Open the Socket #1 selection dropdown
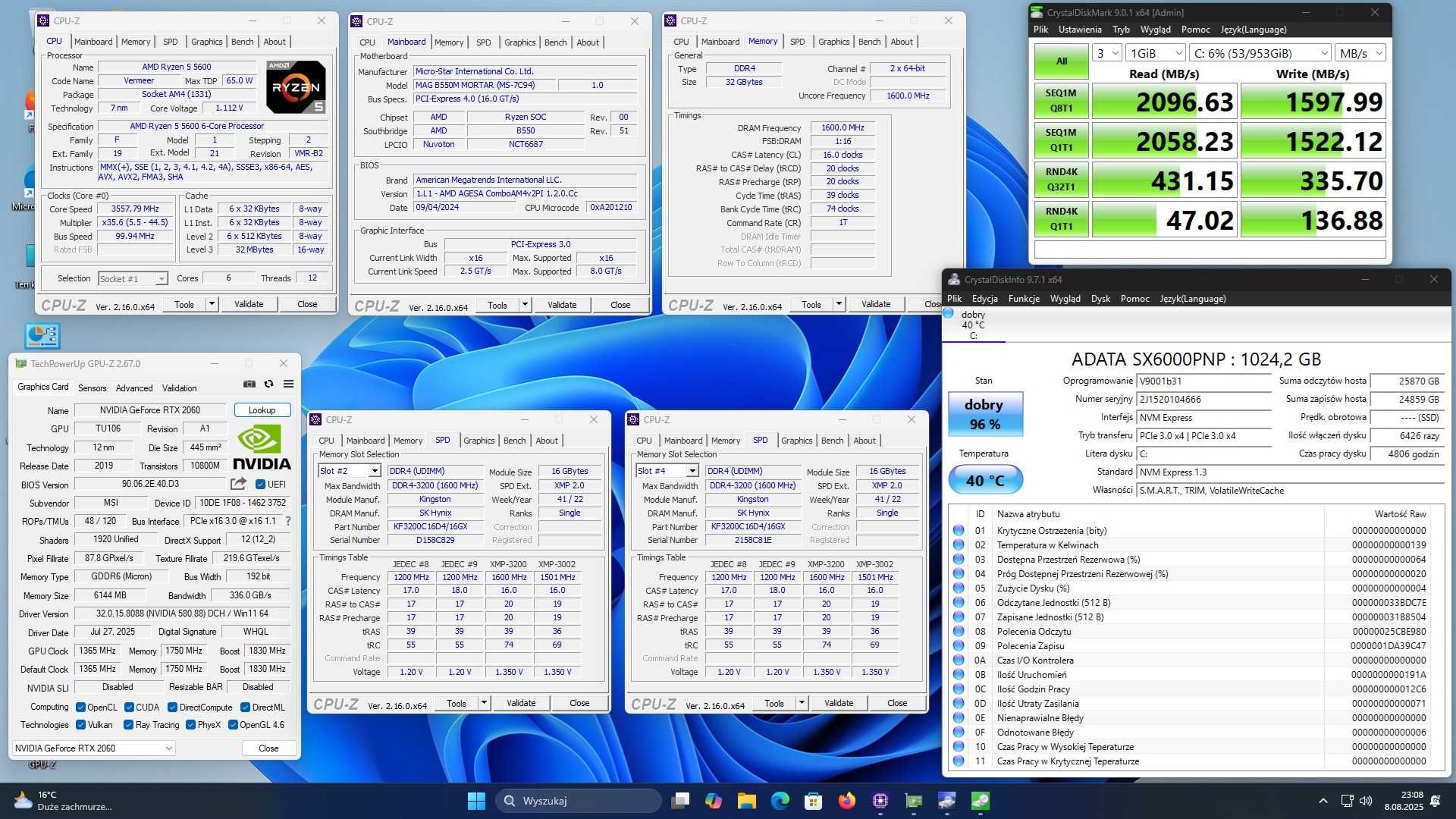Viewport: 1456px width, 819px height. tap(133, 279)
